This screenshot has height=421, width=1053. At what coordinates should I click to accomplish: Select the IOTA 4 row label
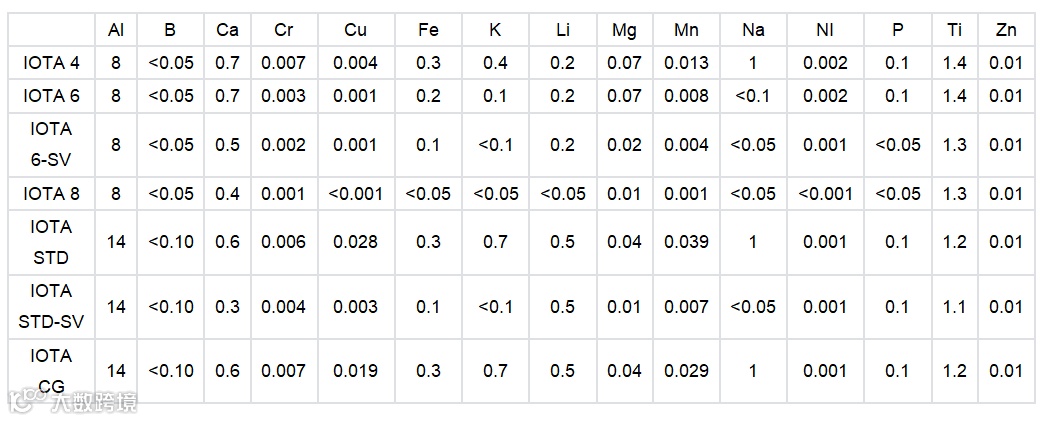(51, 63)
